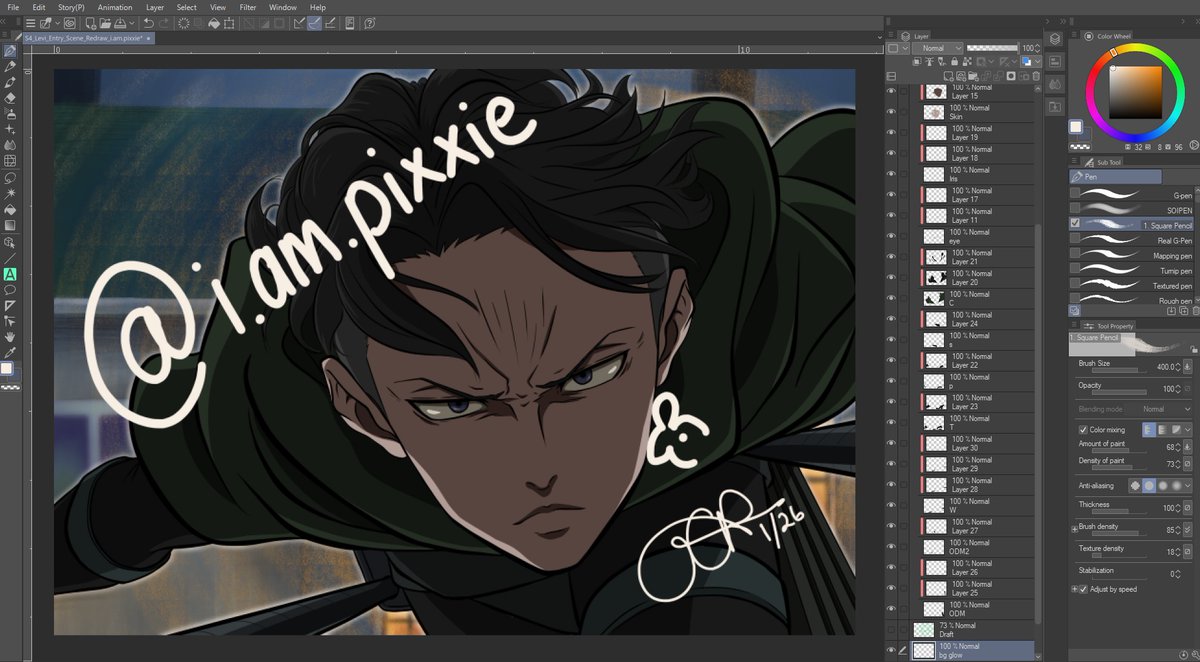Screen dimensions: 1200x662
Task: Click the New canvas icon in command bar
Action: 90,23
